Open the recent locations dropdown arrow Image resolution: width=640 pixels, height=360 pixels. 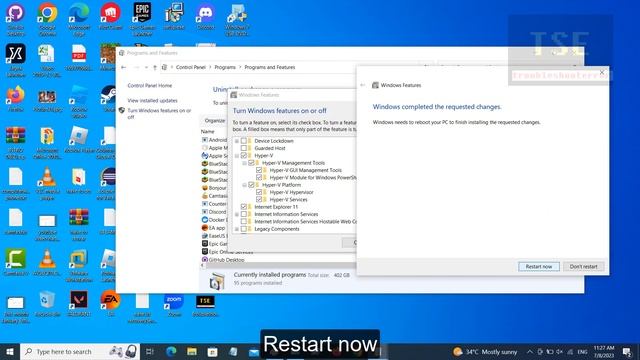click(x=146, y=67)
